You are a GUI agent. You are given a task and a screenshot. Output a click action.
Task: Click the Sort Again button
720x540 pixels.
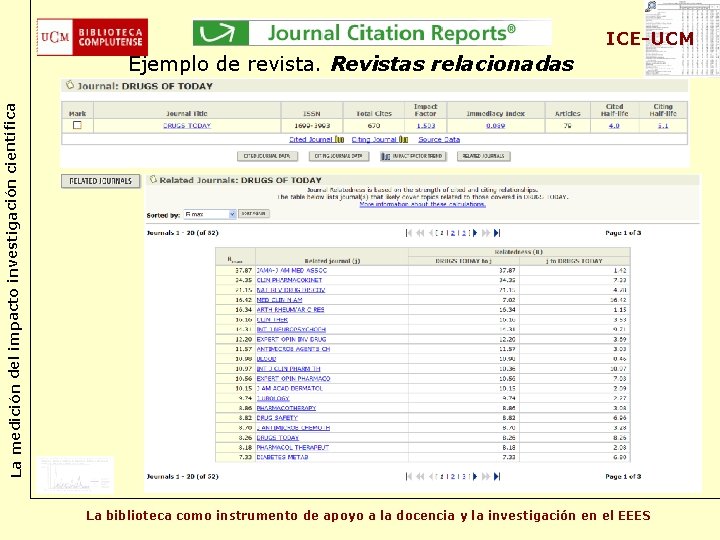(x=253, y=214)
